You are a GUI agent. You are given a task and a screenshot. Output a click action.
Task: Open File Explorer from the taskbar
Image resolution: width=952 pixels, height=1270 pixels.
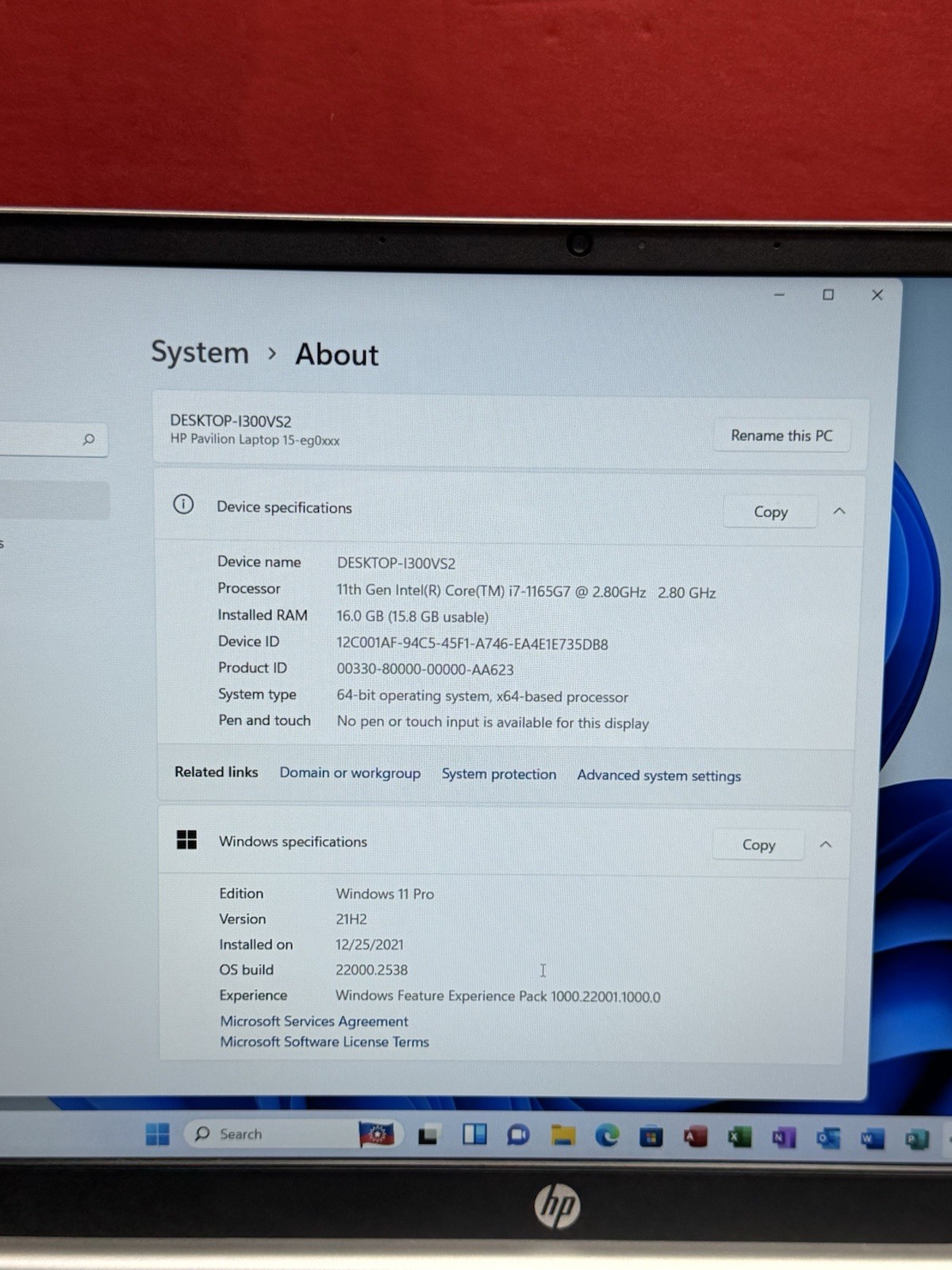tap(563, 1136)
